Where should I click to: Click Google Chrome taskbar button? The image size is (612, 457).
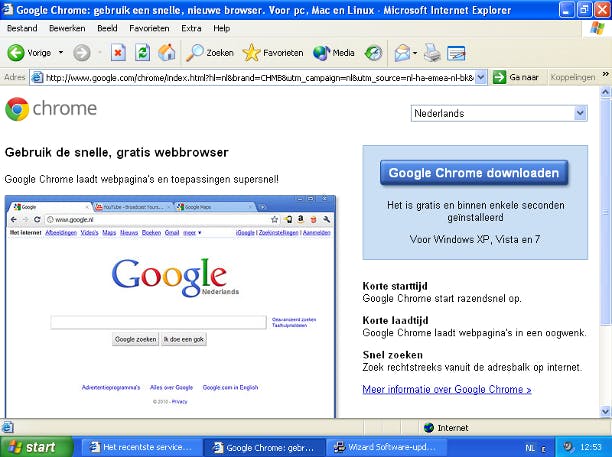pyautogui.click(x=265, y=447)
